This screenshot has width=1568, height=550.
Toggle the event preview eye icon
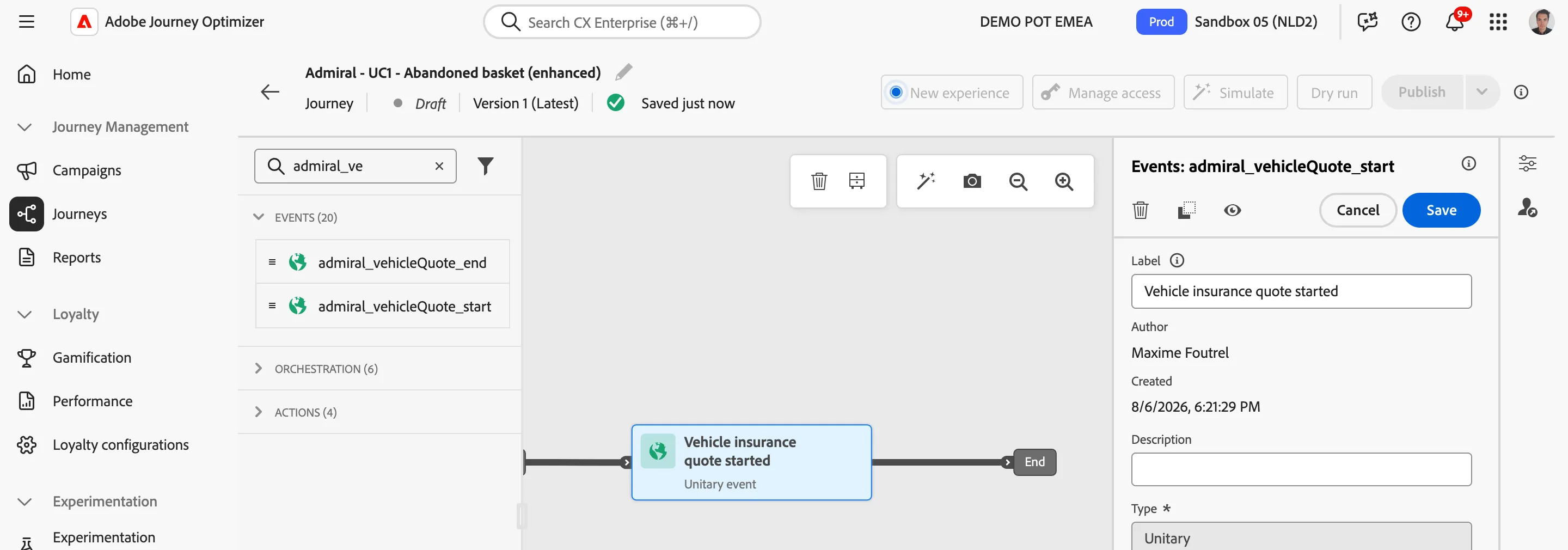1232,210
